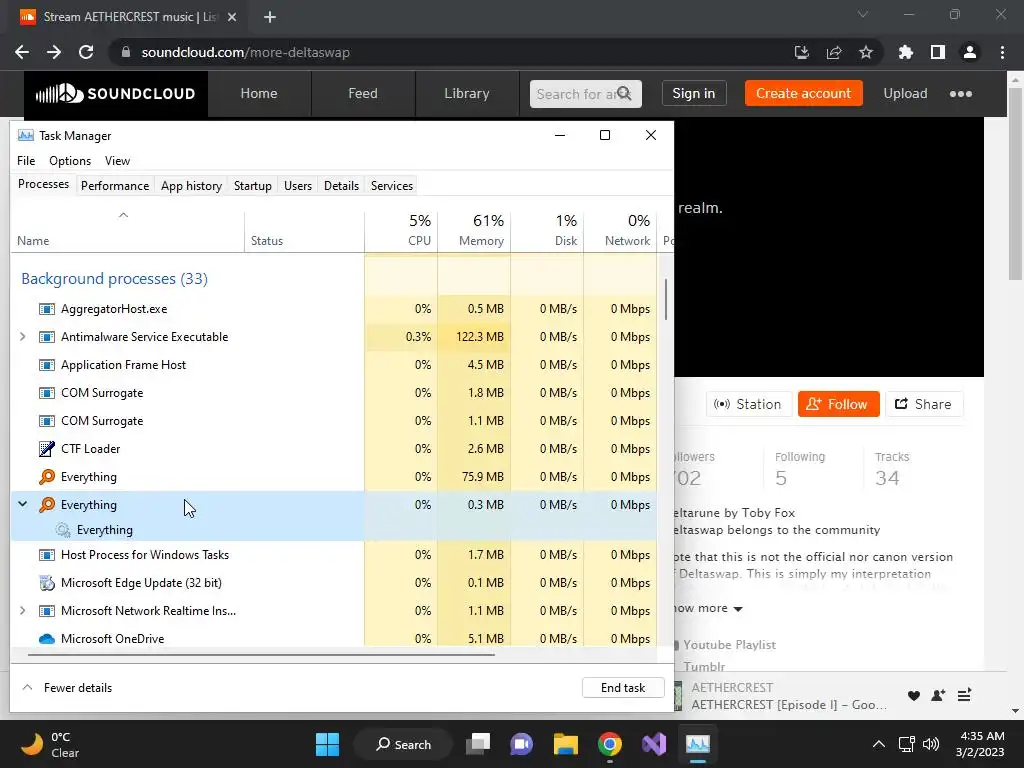Click the follow-user icon in the player bar
The width and height of the screenshot is (1024, 768).
coord(938,696)
